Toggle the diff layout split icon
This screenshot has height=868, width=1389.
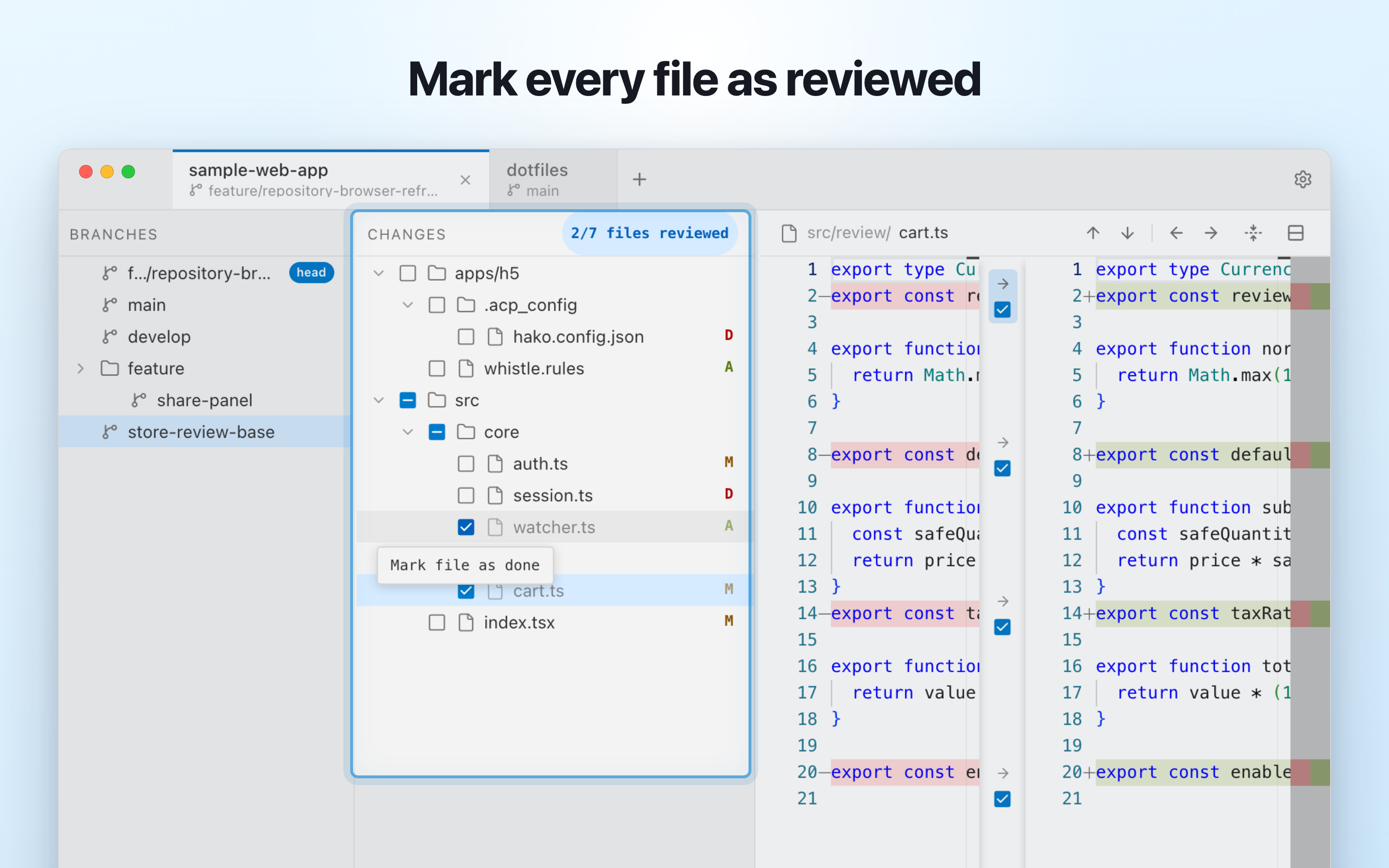[1295, 233]
